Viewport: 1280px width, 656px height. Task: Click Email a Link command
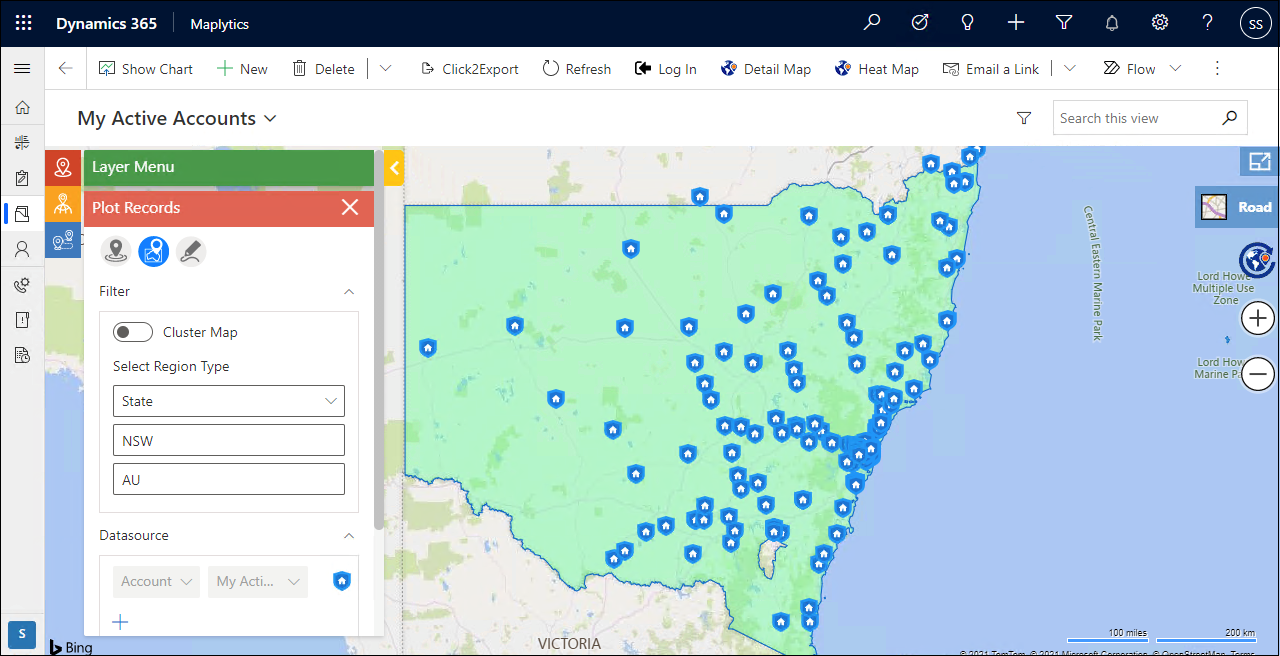[991, 69]
